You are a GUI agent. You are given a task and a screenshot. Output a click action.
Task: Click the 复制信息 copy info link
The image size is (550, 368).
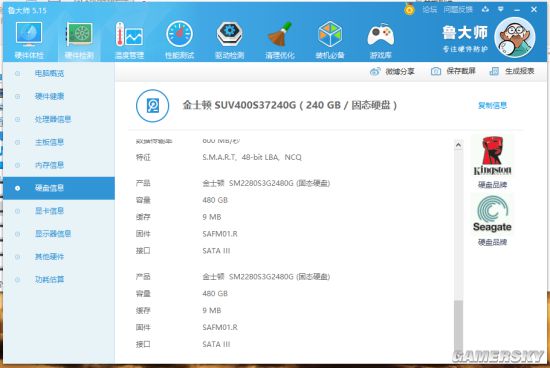[492, 106]
